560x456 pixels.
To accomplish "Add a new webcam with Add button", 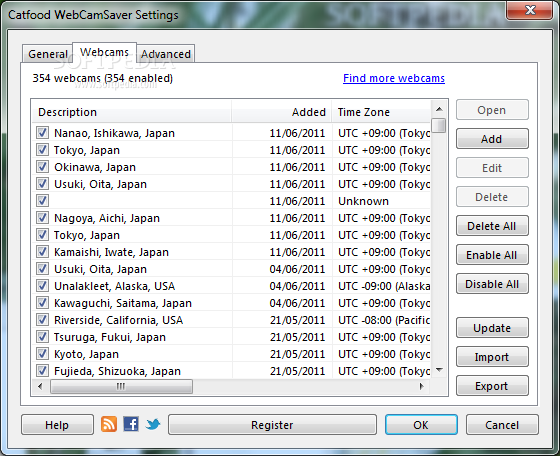I will point(492,139).
